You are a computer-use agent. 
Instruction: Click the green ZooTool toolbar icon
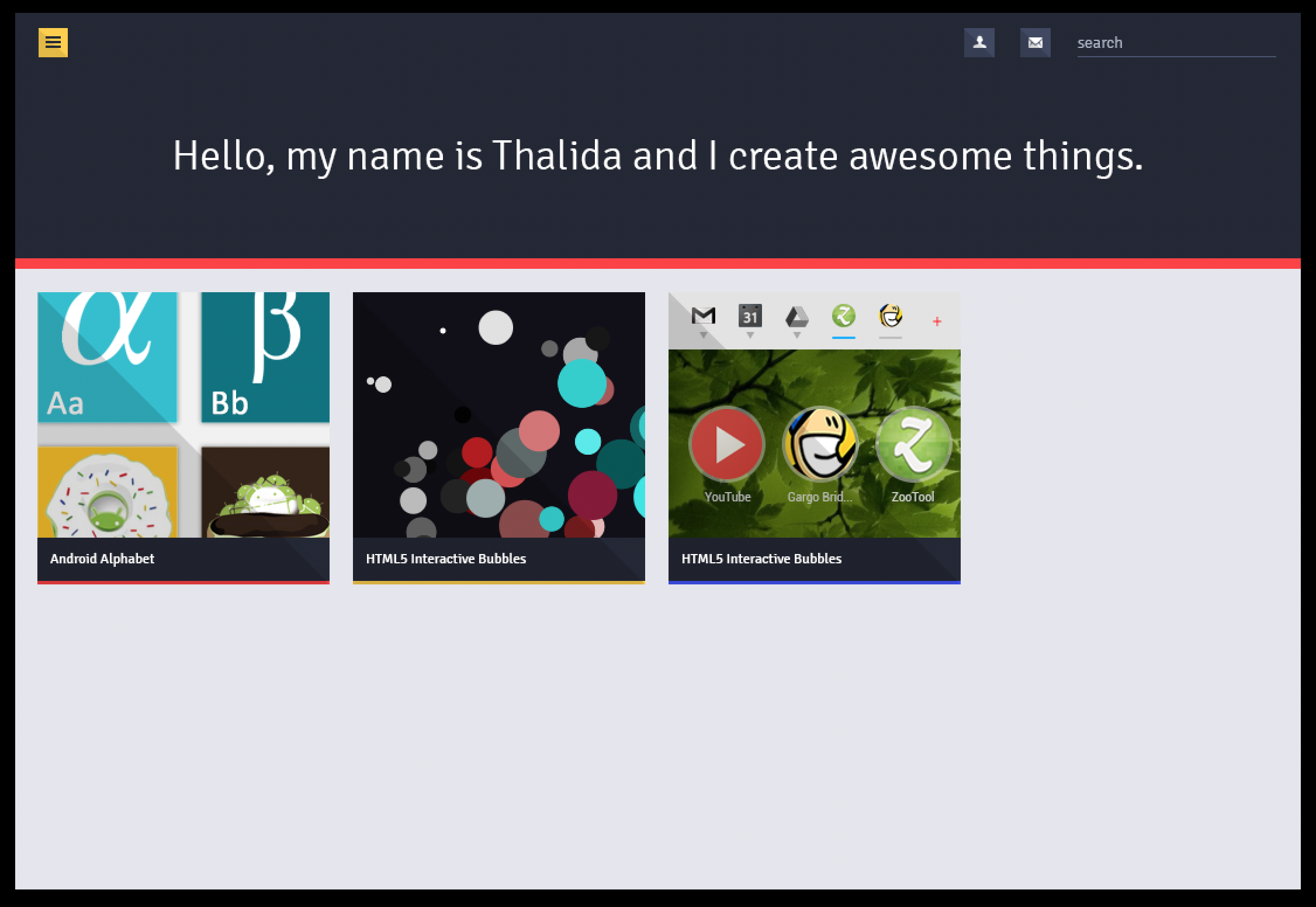click(x=843, y=316)
